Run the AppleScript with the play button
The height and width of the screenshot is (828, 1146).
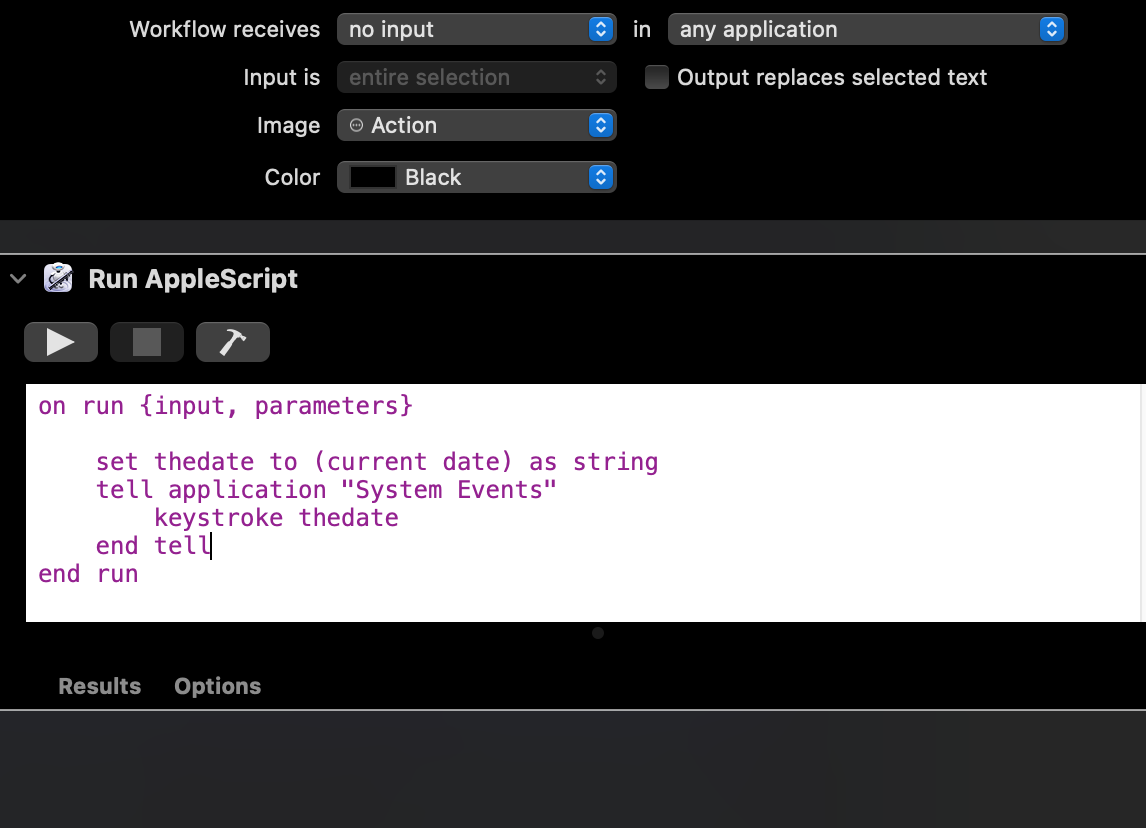[x=61, y=342]
